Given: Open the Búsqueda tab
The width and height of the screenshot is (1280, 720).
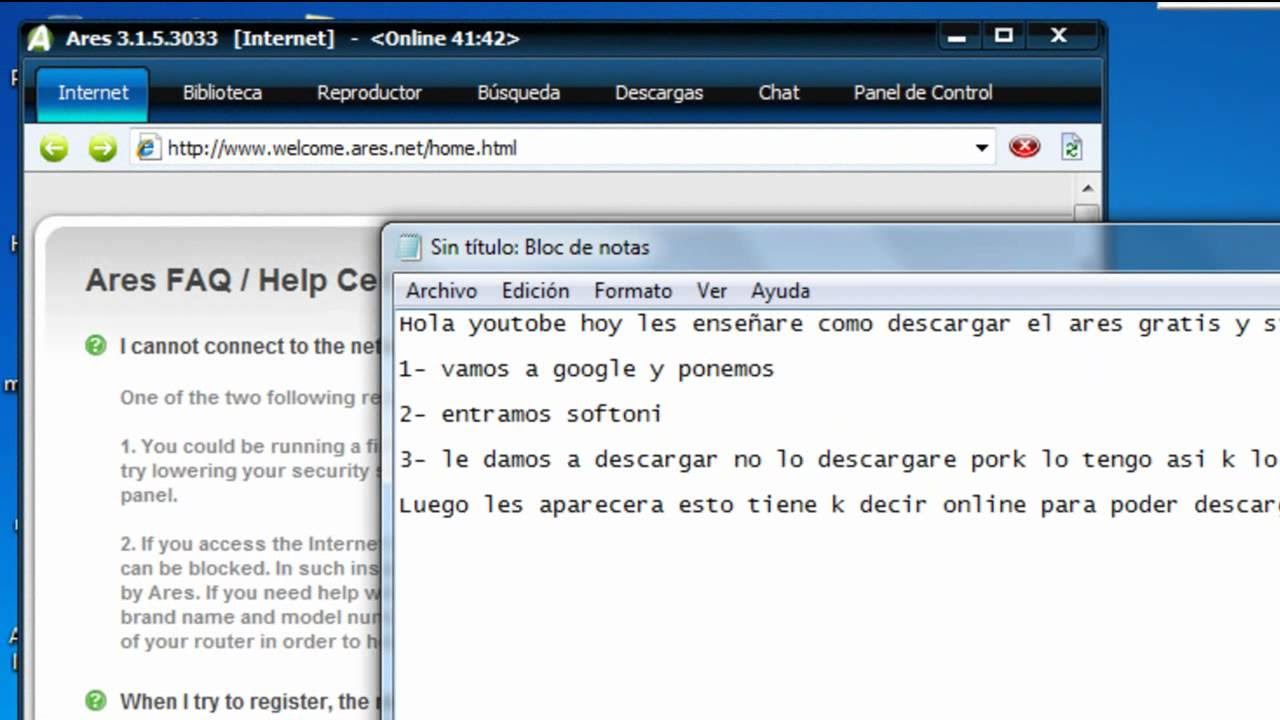Looking at the screenshot, I should [x=518, y=93].
